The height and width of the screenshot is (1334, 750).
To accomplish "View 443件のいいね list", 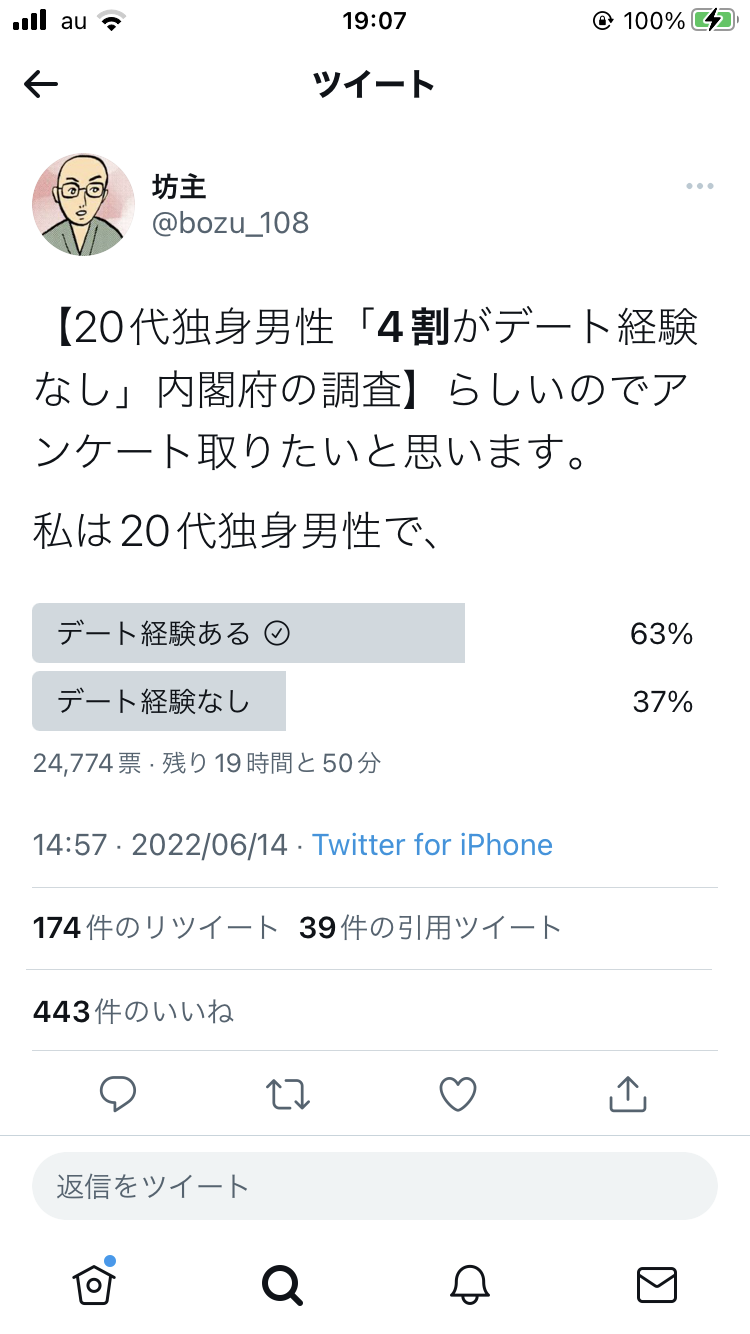I will click(x=133, y=1011).
